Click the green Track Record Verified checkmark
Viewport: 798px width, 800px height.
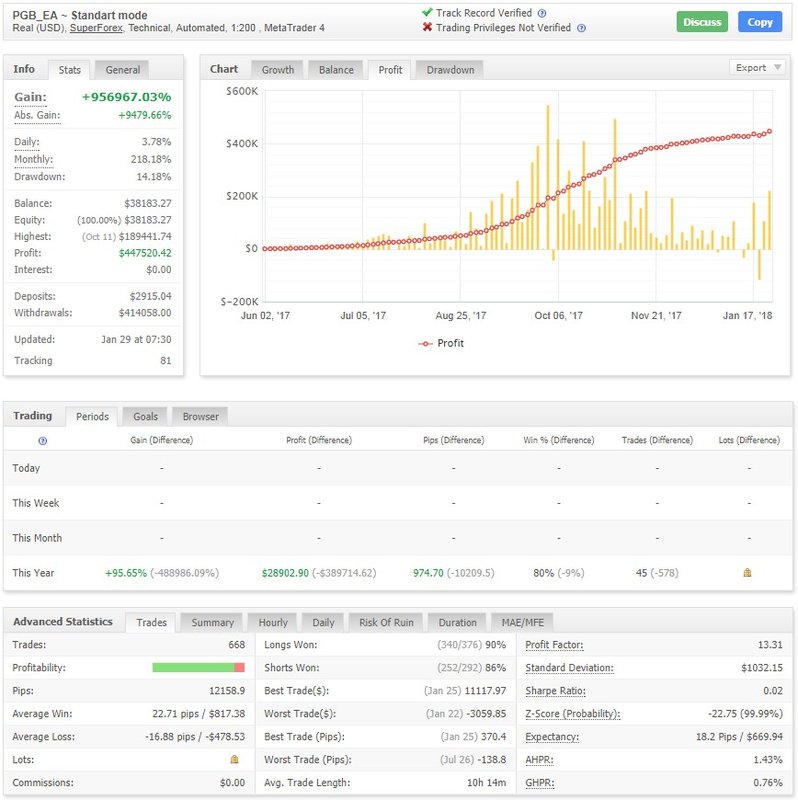(428, 12)
